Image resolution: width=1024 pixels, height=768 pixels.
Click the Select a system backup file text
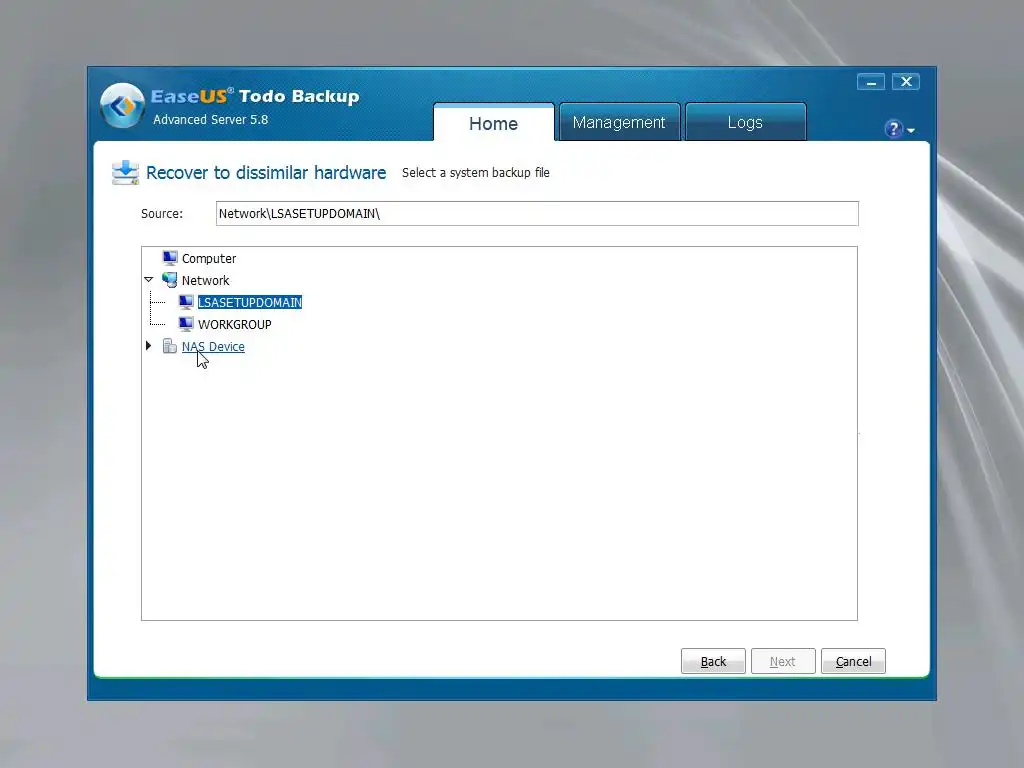point(475,172)
